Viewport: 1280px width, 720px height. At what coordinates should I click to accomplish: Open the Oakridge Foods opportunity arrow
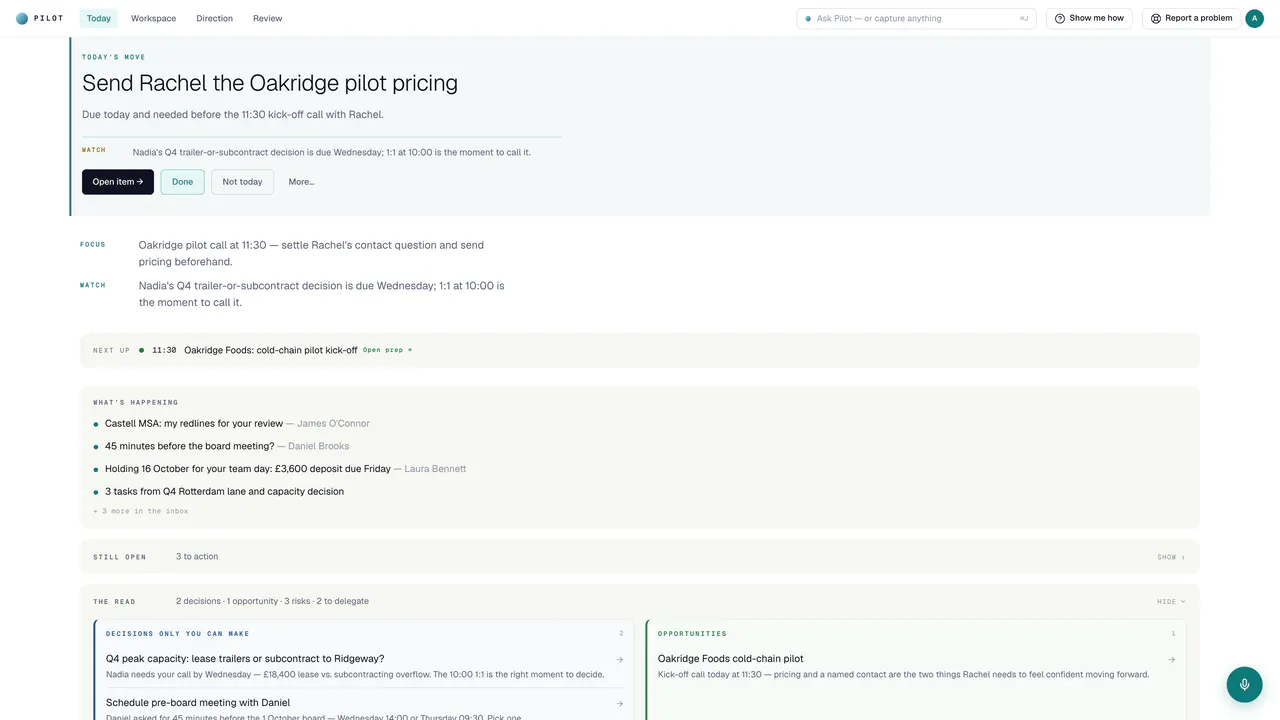click(1172, 659)
